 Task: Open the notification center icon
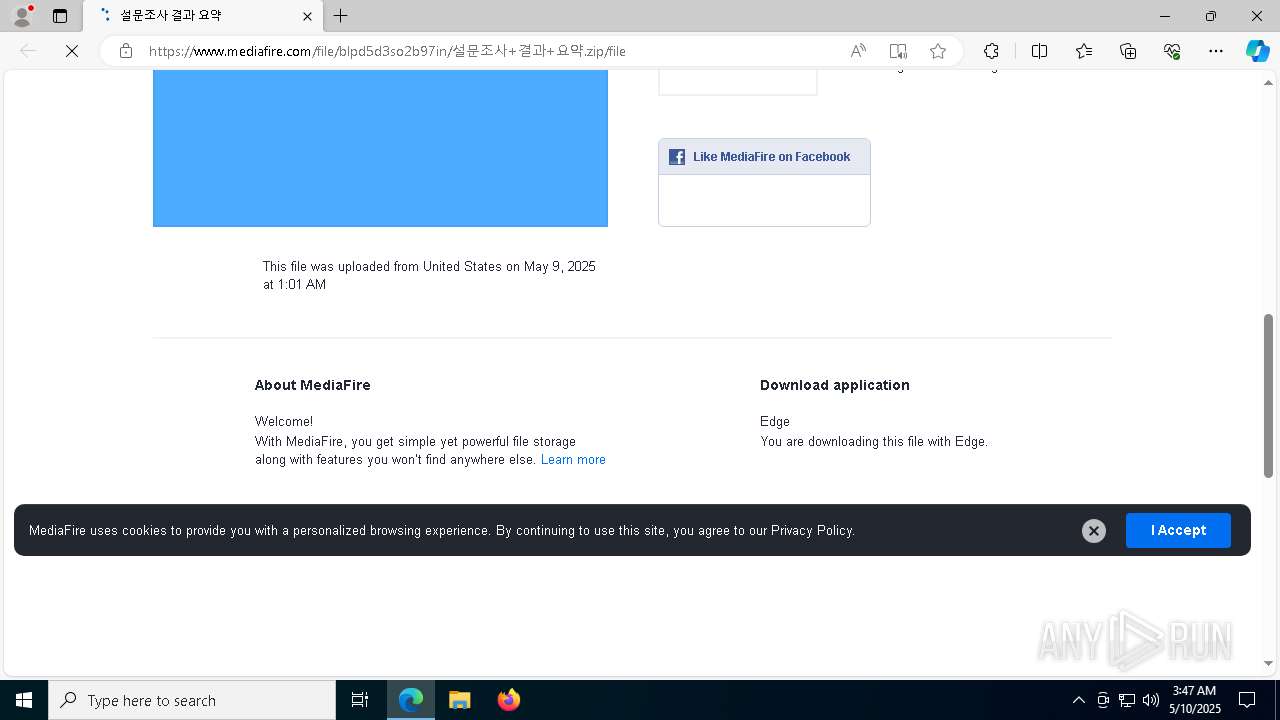click(x=1247, y=700)
